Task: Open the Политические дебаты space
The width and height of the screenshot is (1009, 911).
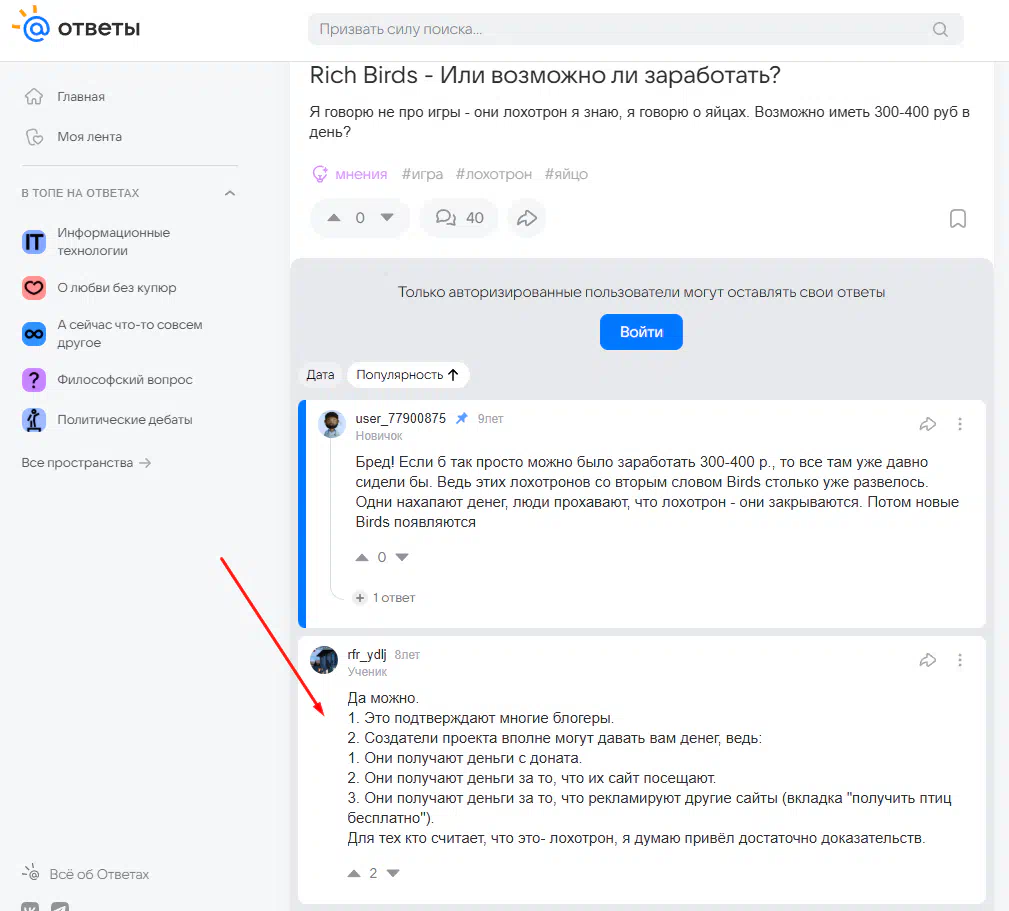Action: coord(107,419)
